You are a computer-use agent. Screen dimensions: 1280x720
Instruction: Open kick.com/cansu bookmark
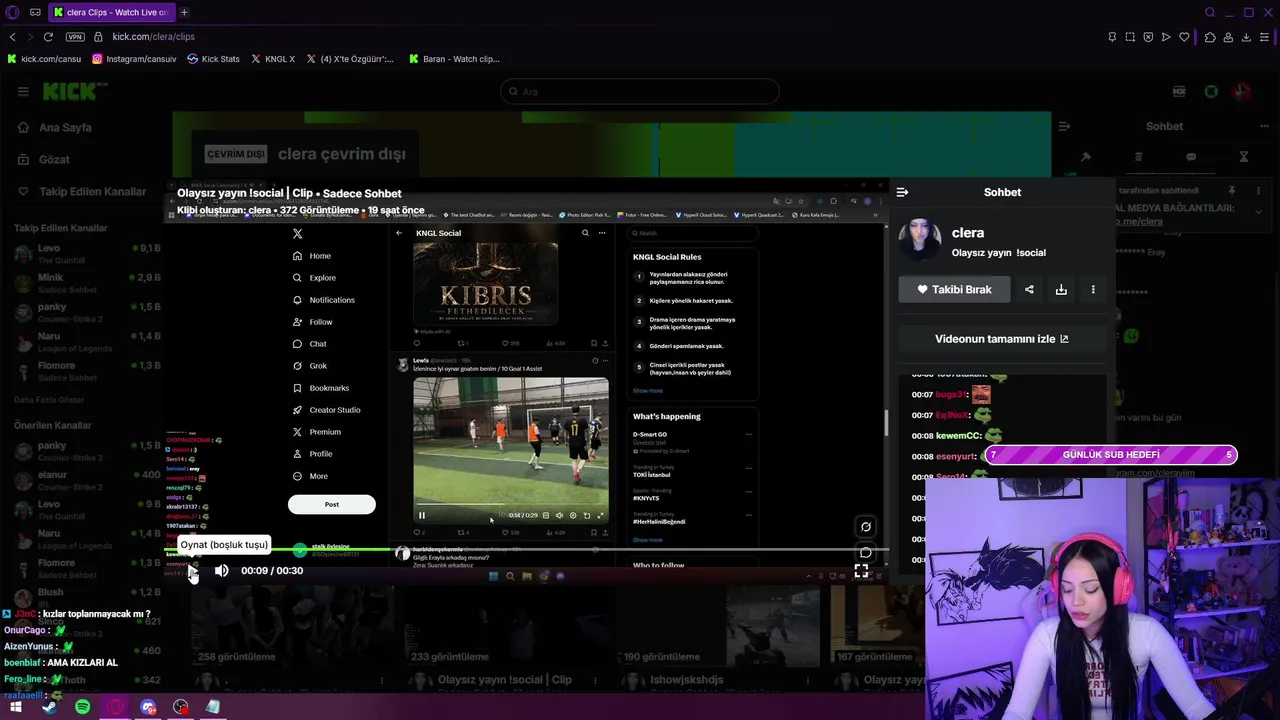44,59
